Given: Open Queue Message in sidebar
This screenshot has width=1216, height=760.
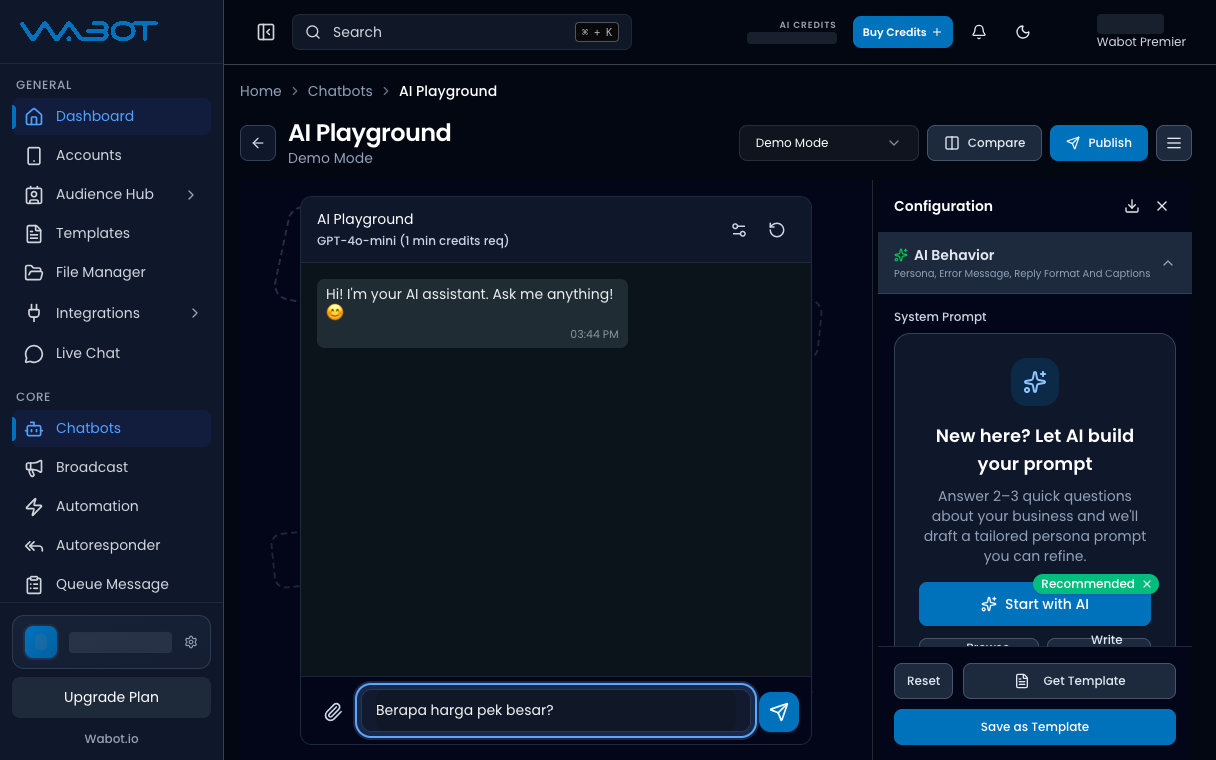Looking at the screenshot, I should pos(111,584).
